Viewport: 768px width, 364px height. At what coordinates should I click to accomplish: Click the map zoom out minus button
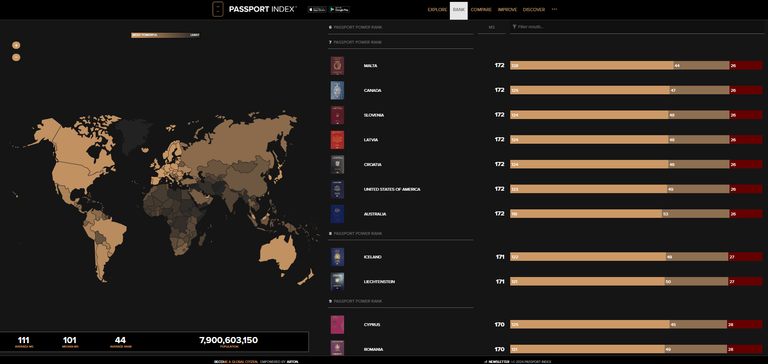[16, 57]
